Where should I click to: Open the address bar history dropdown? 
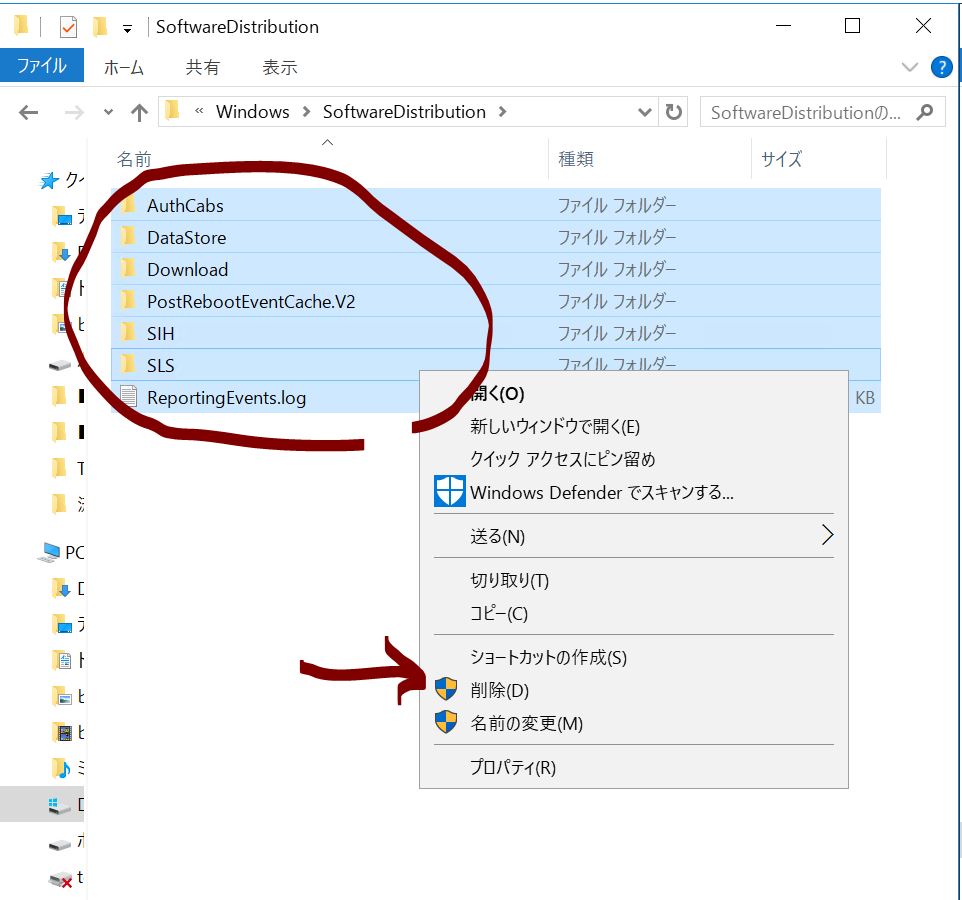coord(646,112)
